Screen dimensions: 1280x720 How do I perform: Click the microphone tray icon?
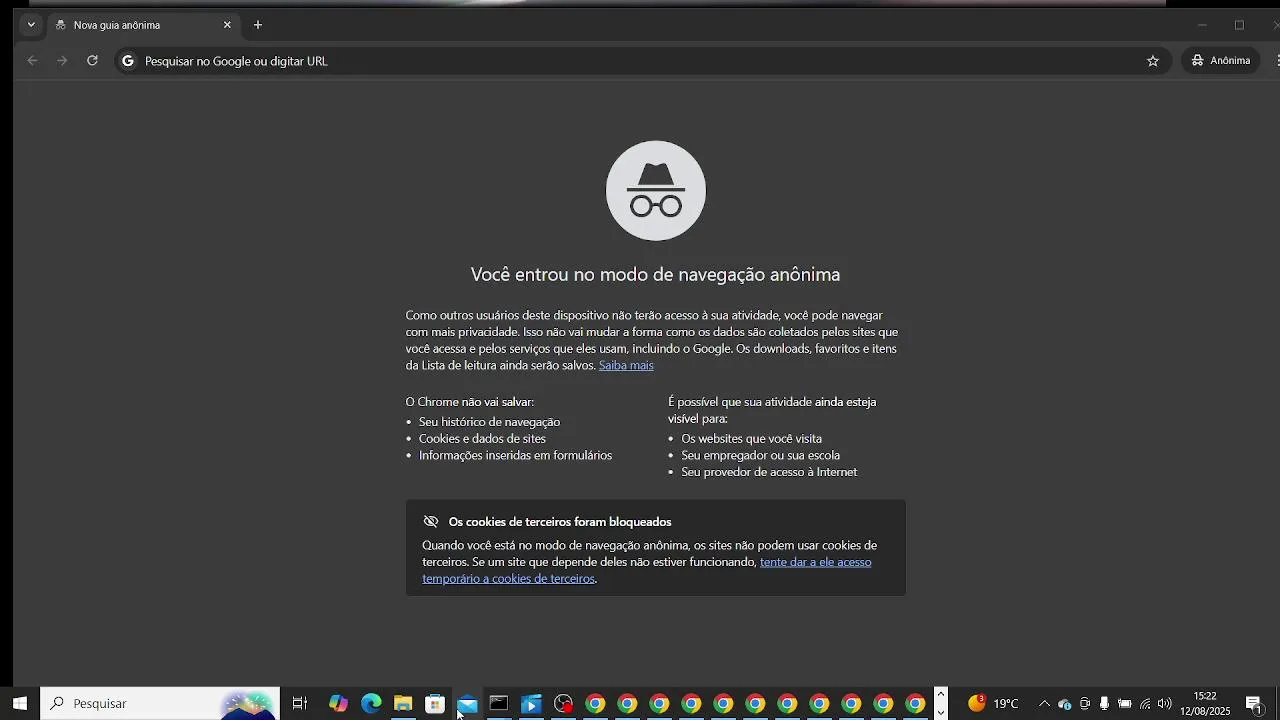tap(1104, 704)
